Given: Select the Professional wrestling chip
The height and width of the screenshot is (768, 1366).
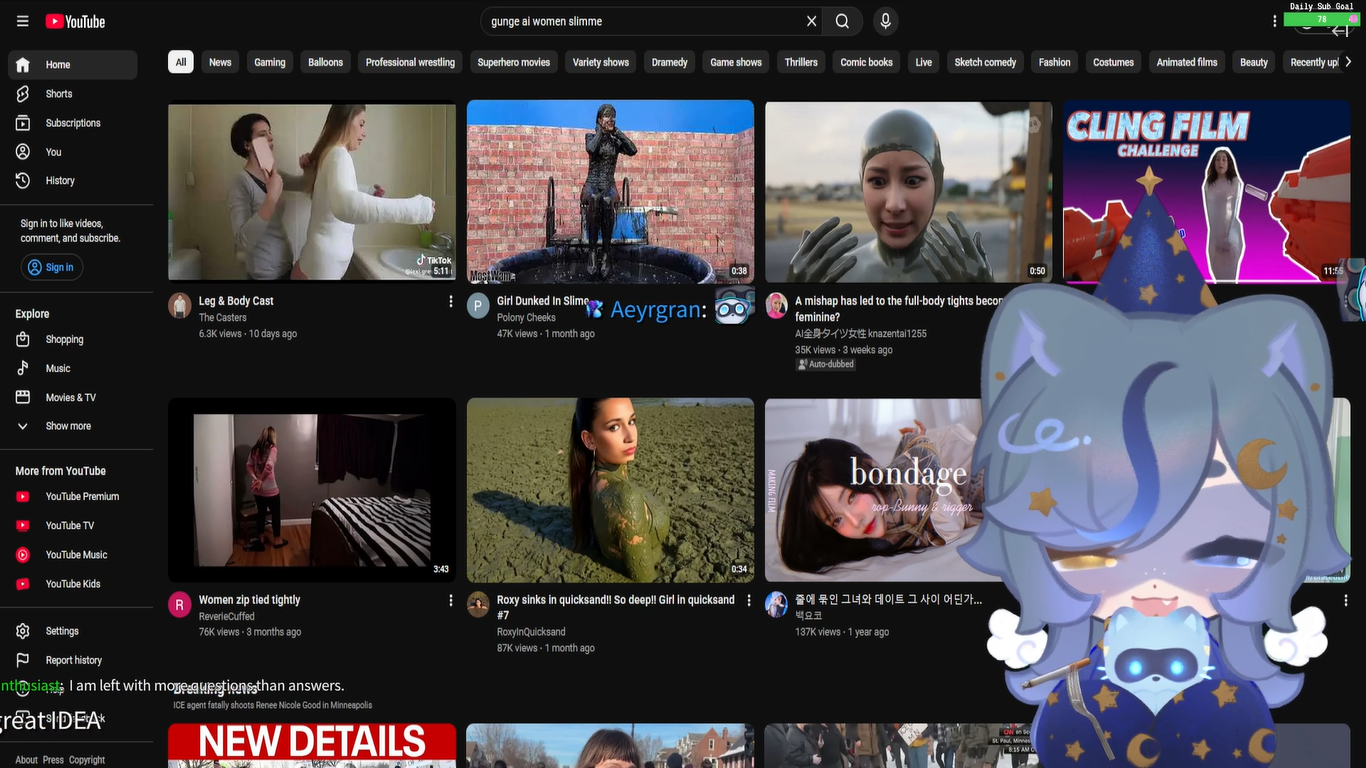Looking at the screenshot, I should click(410, 62).
